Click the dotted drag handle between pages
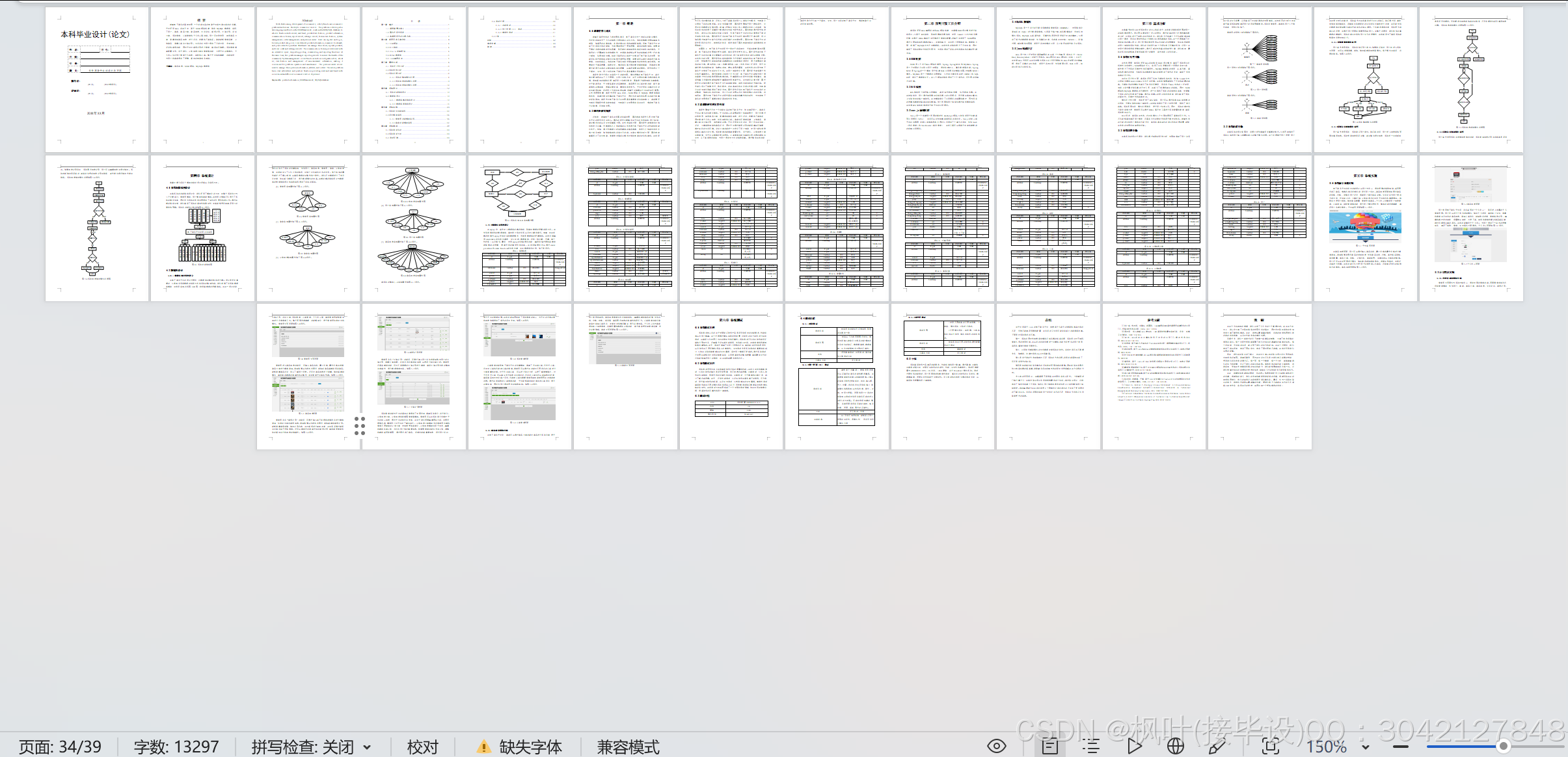Image resolution: width=1568 pixels, height=757 pixels. click(360, 425)
